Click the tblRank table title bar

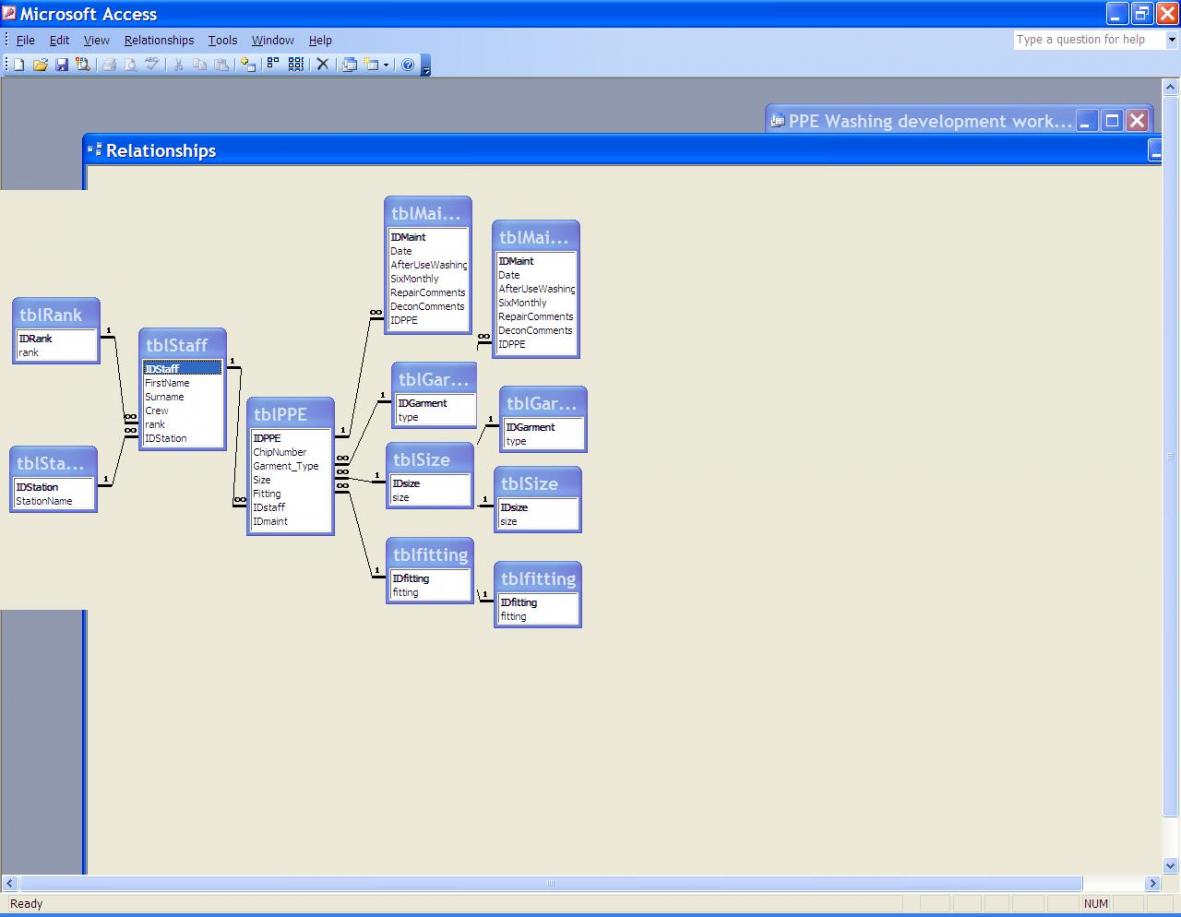point(57,315)
